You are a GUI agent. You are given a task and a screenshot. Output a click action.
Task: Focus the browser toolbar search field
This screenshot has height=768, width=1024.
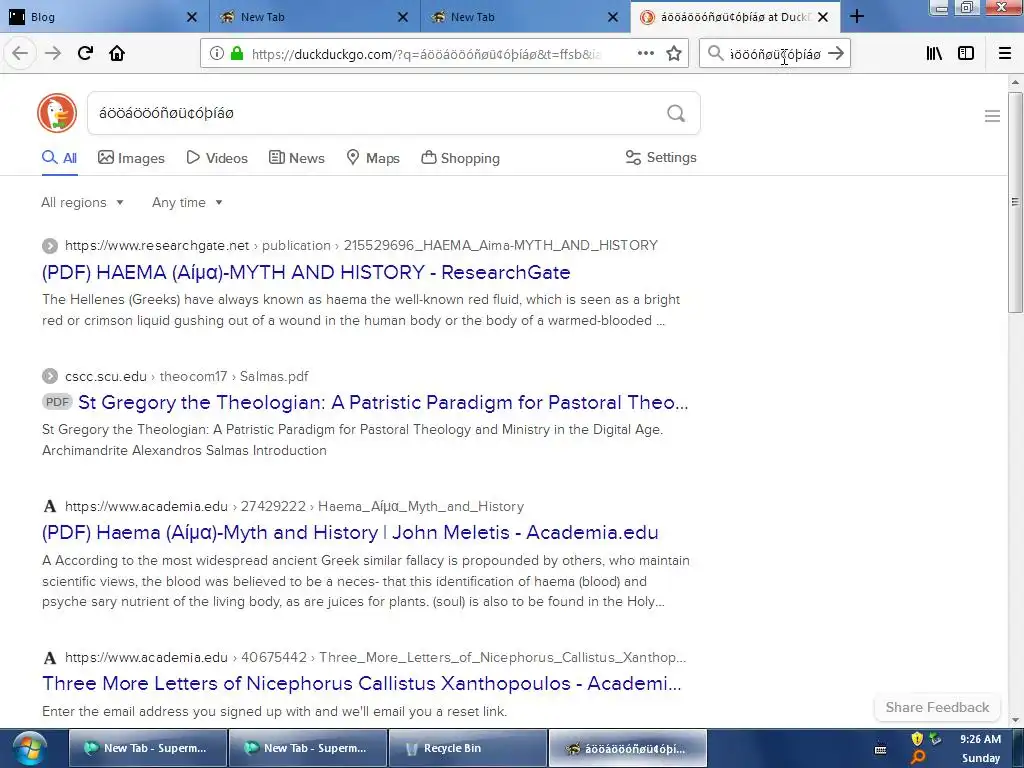(775, 54)
